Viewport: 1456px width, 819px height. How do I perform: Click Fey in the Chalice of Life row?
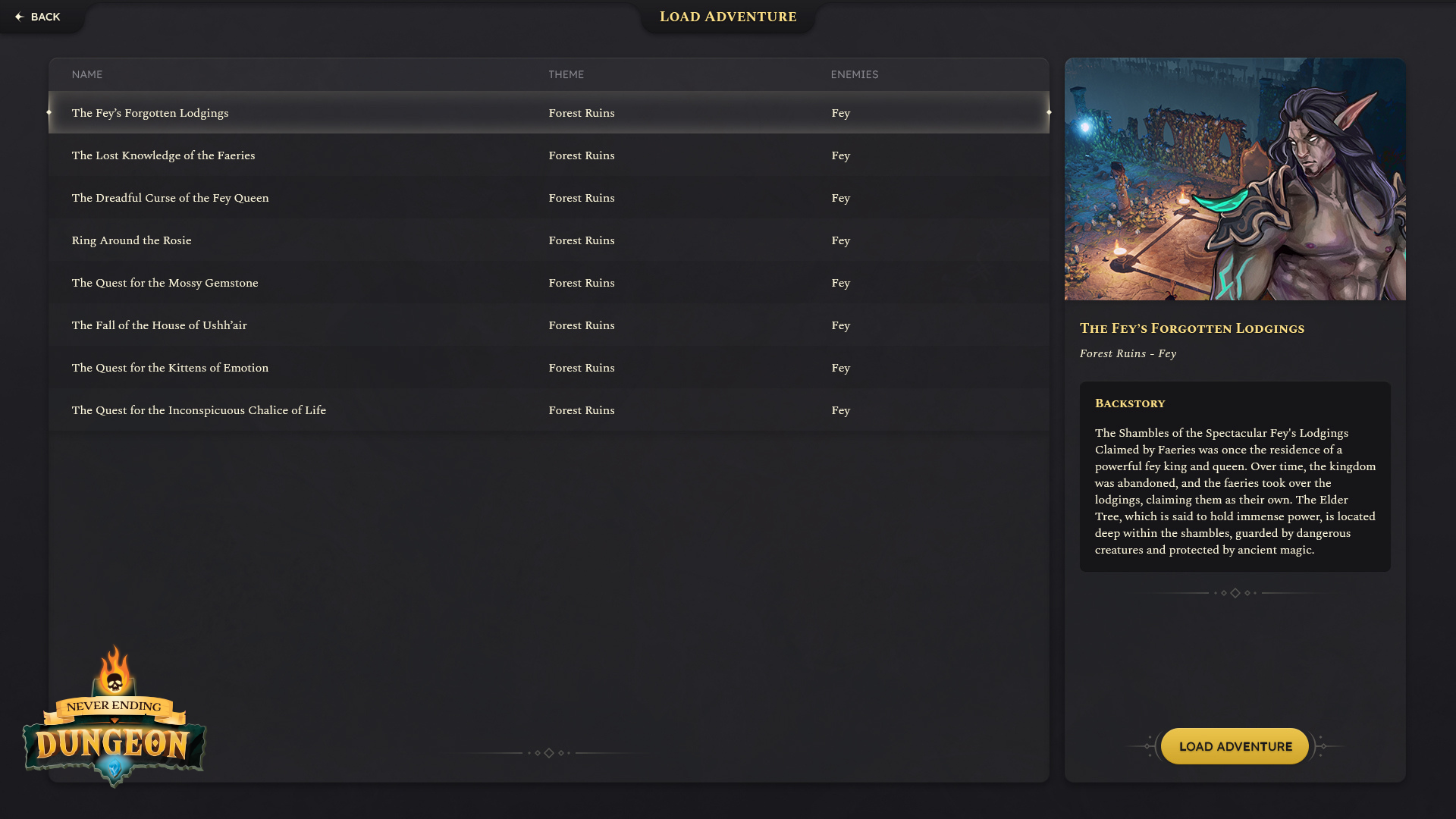pyautogui.click(x=840, y=410)
